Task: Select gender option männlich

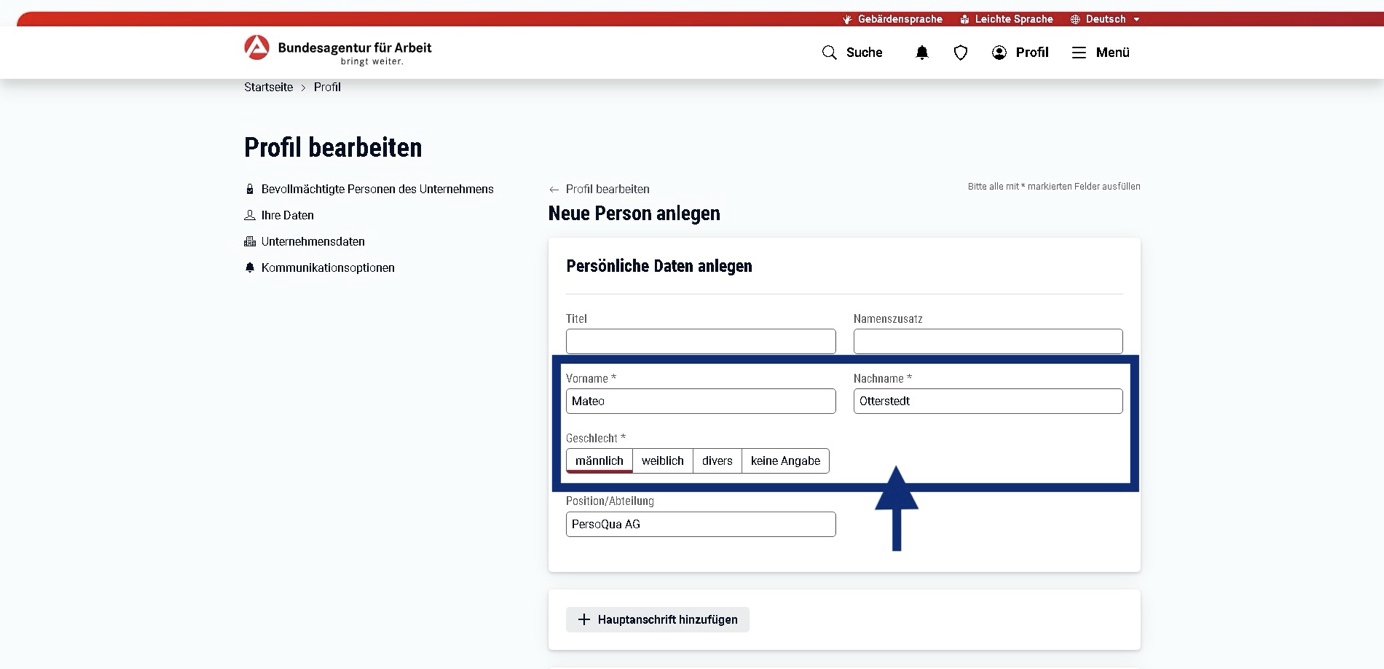Action: click(599, 461)
